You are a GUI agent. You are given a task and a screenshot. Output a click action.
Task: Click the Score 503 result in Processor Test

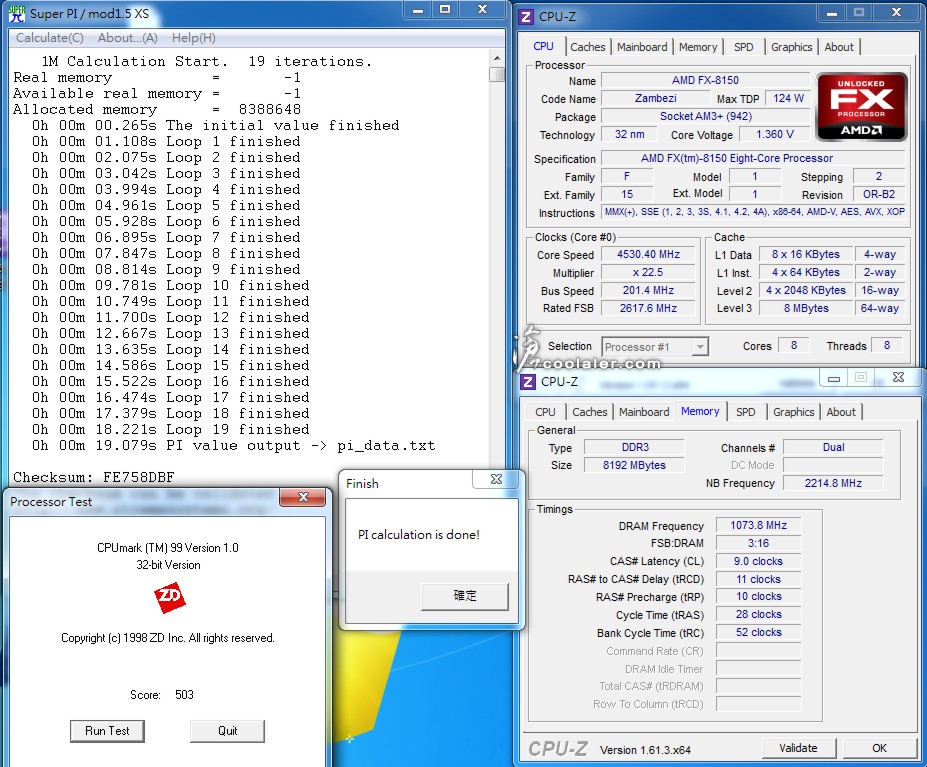tap(161, 695)
